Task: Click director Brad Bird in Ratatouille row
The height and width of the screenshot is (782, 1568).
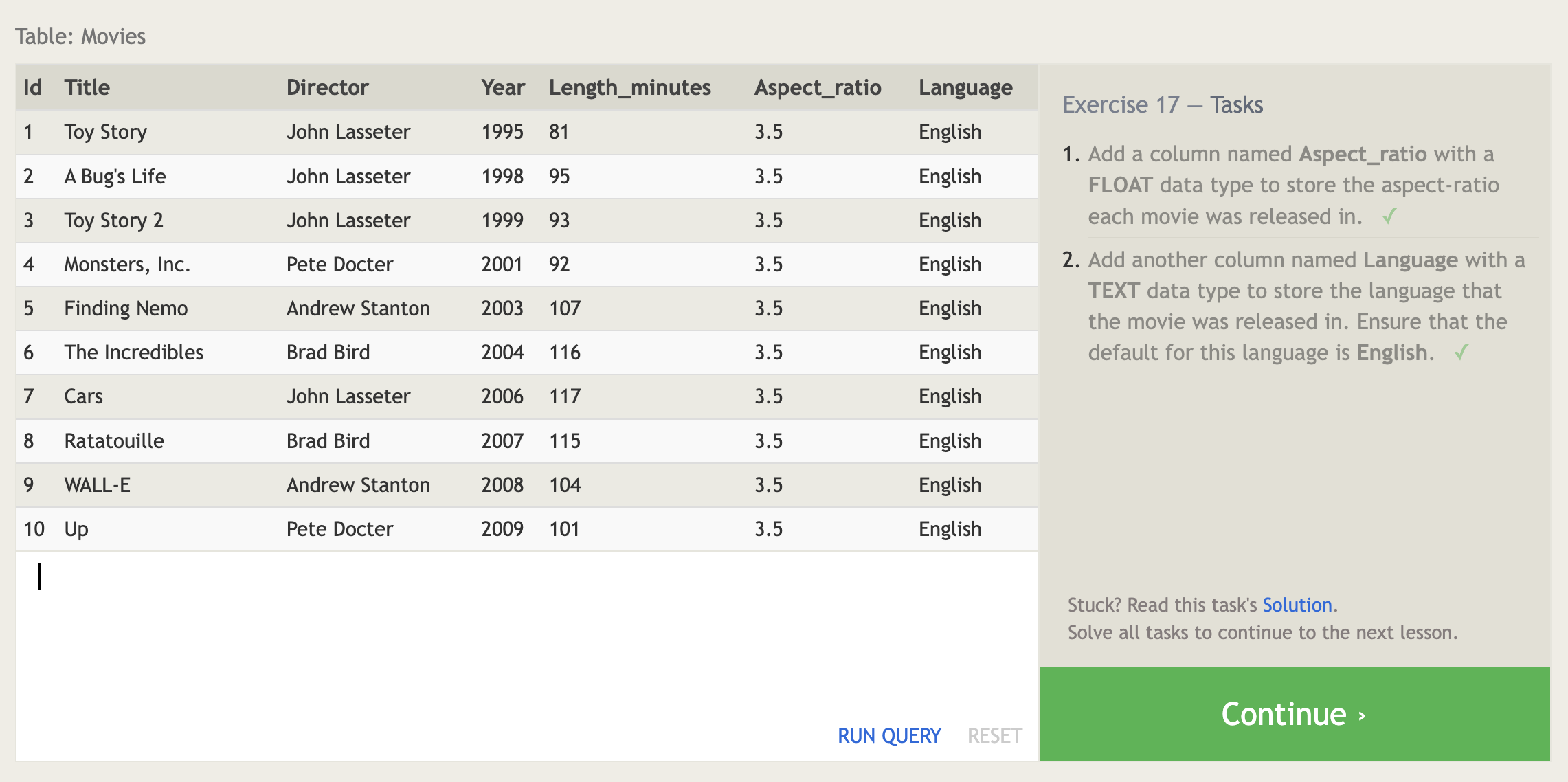Action: point(328,441)
